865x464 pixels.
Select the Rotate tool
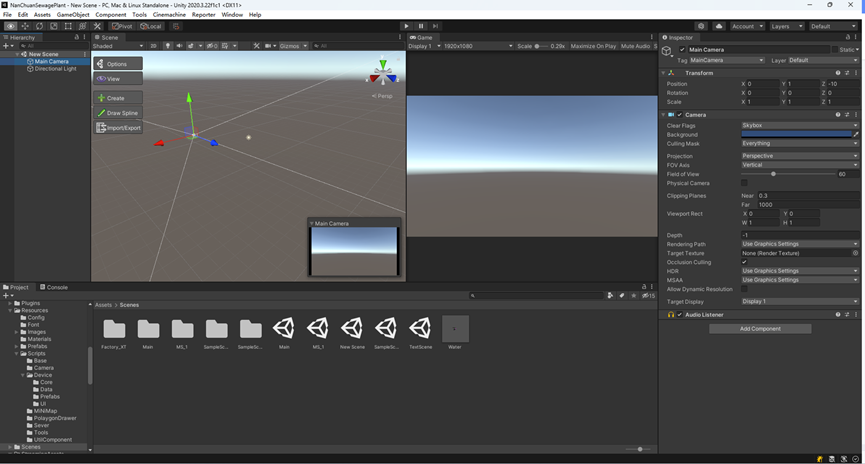tap(39, 26)
